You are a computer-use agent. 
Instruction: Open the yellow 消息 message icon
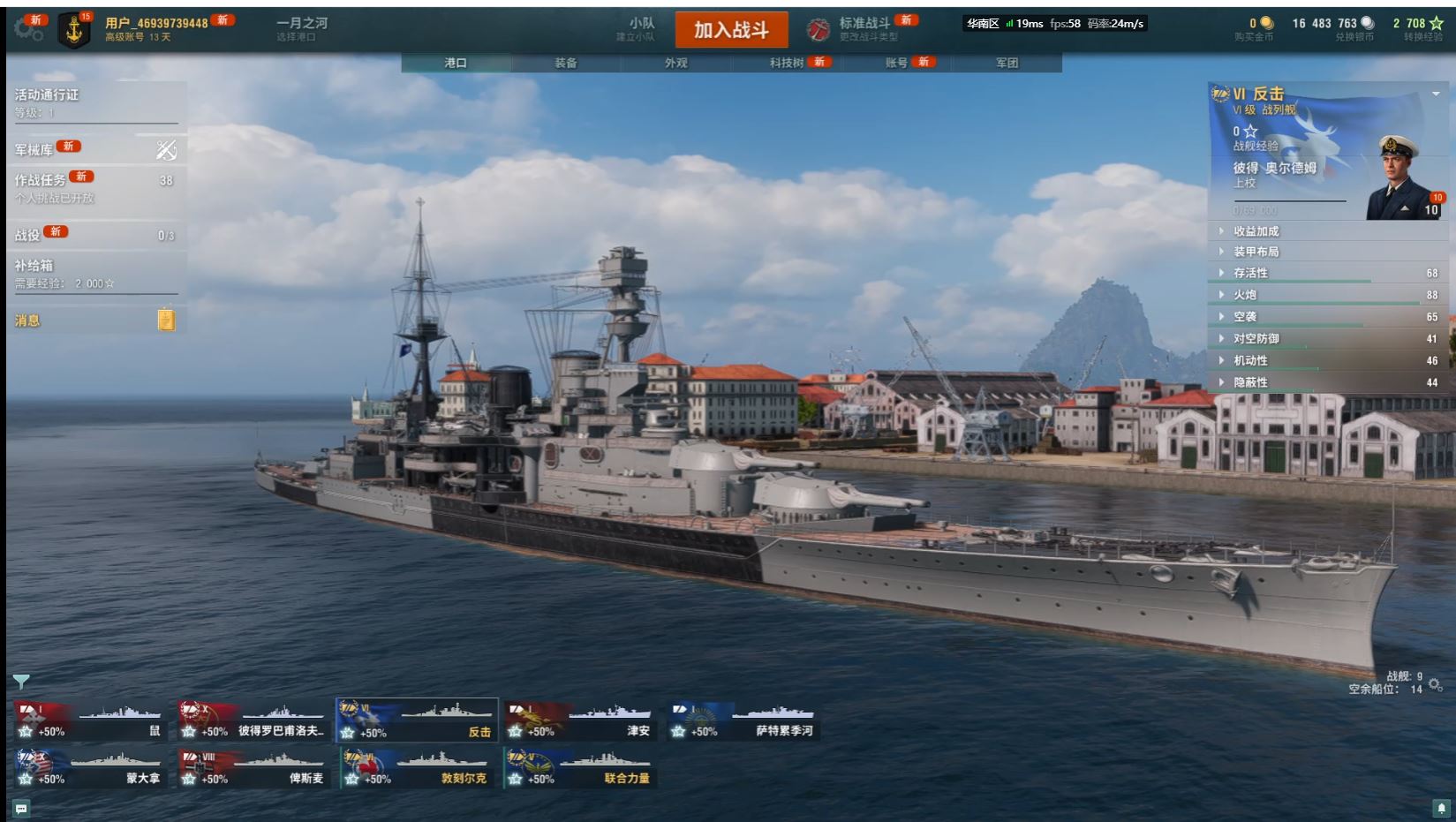(x=166, y=320)
